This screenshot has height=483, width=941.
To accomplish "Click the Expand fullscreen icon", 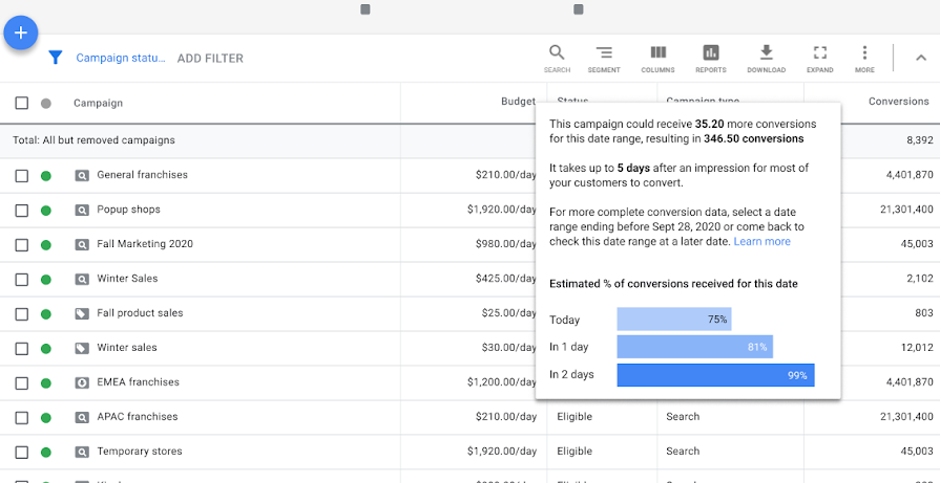I will (820, 53).
